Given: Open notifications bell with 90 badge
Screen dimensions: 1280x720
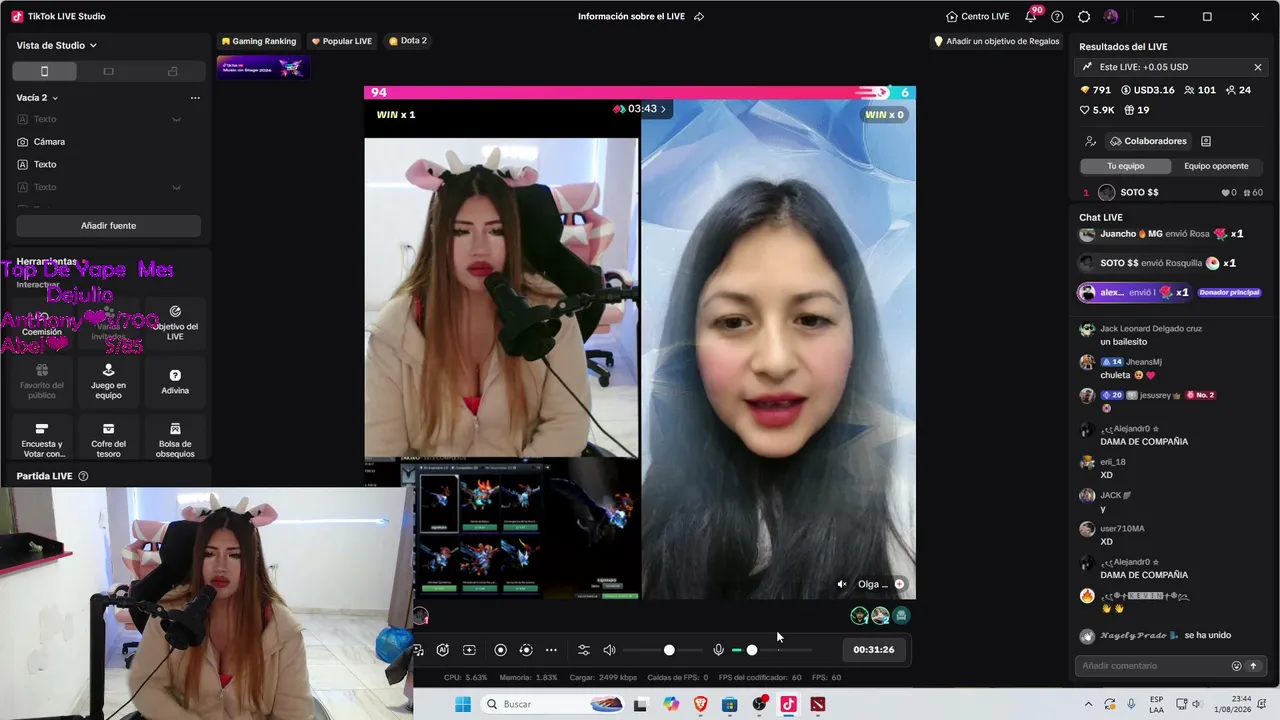Looking at the screenshot, I should pos(1031,16).
